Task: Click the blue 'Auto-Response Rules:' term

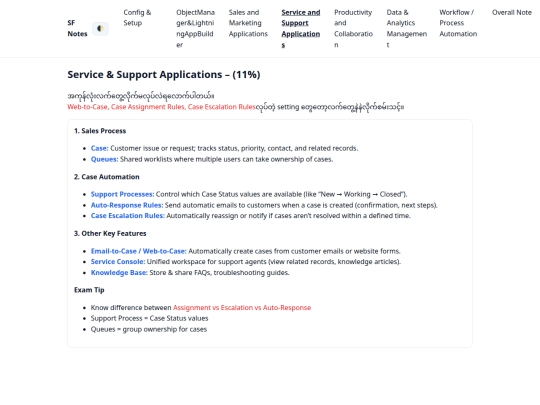Action: 127,205
